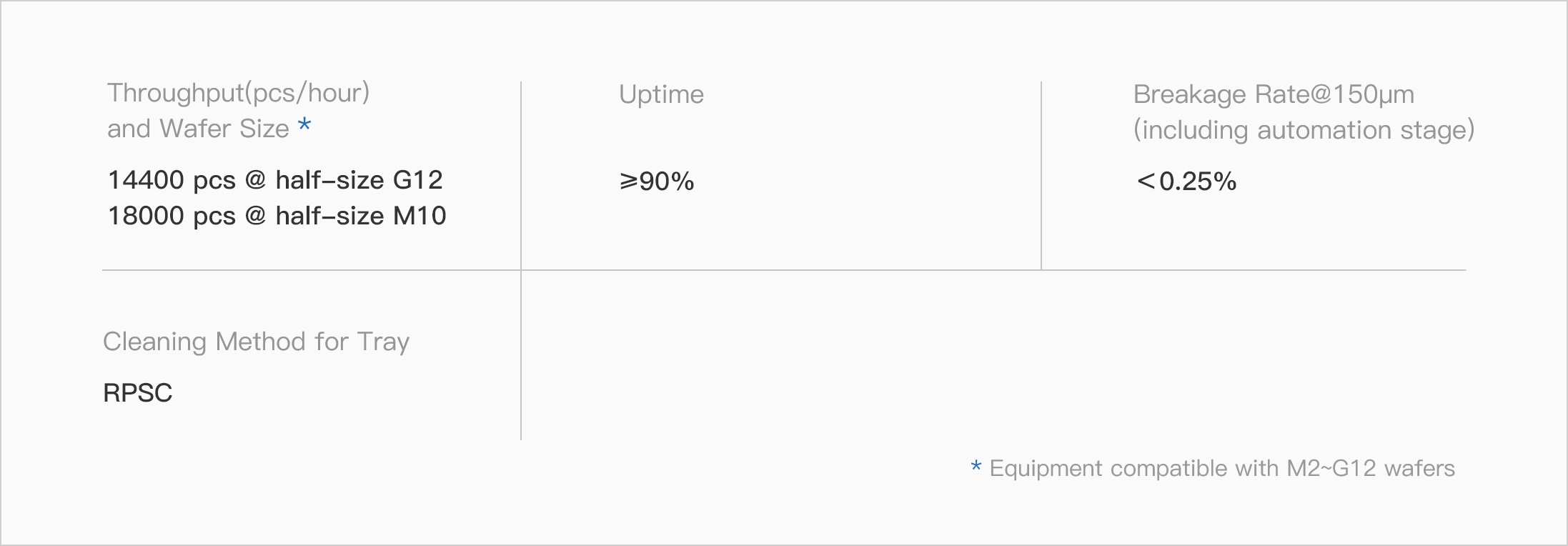Click the blue asterisk beside Wafer Size
1568x546 pixels.
(304, 125)
